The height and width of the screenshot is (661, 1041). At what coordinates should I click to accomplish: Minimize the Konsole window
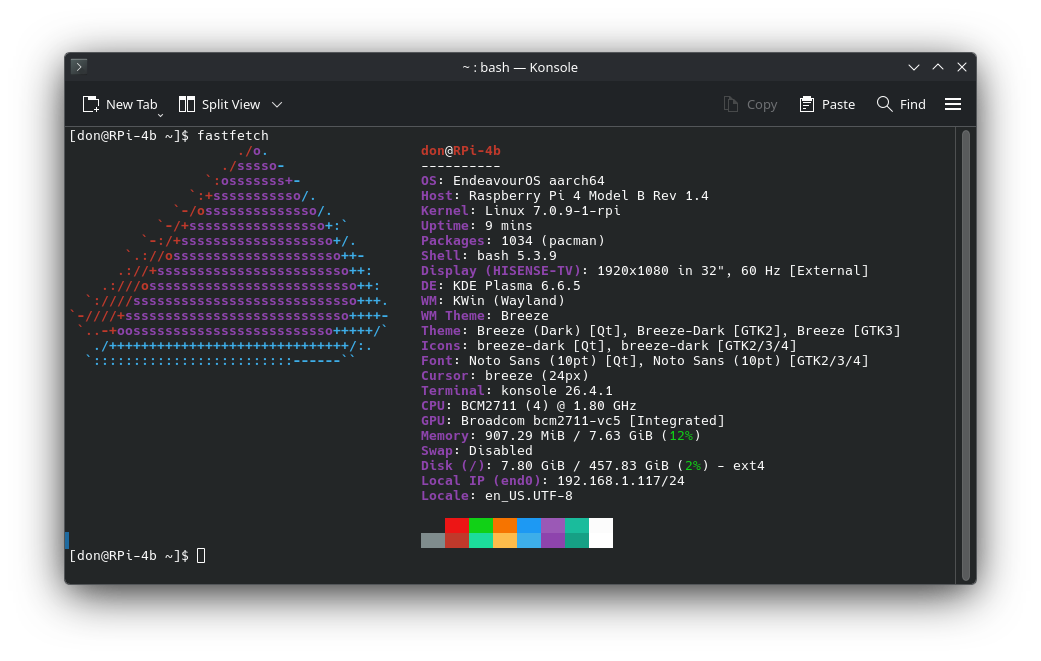pyautogui.click(x=914, y=67)
